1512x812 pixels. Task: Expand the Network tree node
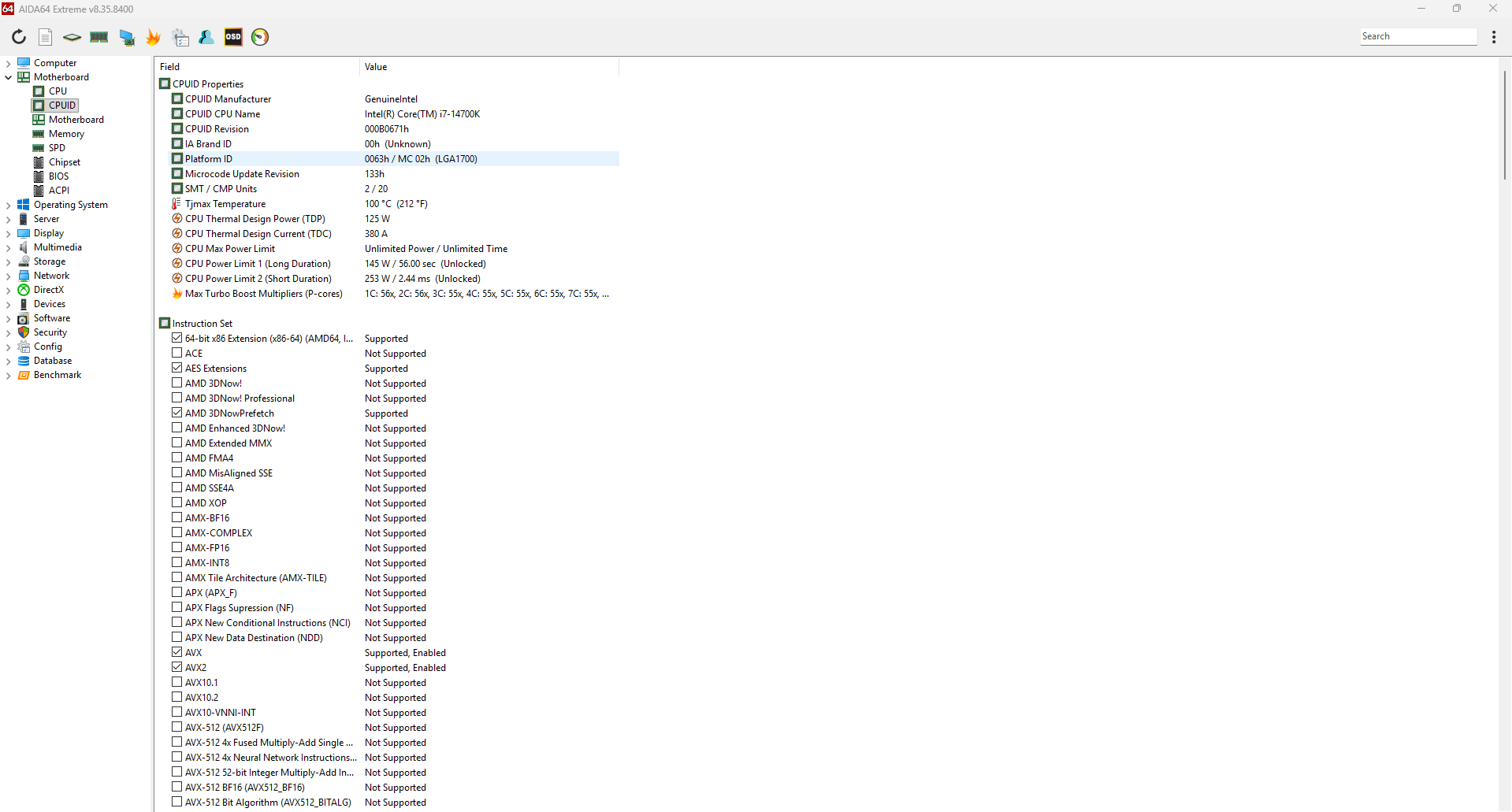coord(9,276)
